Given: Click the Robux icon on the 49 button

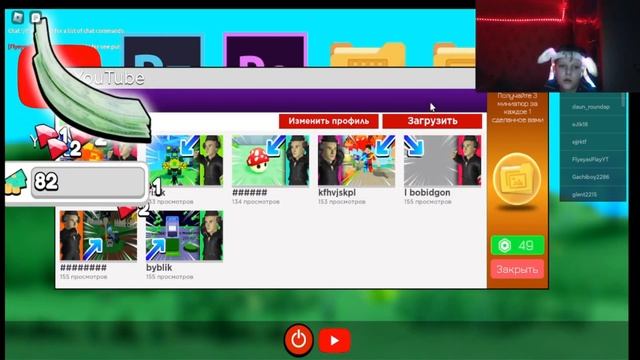Looking at the screenshot, I should coord(504,245).
